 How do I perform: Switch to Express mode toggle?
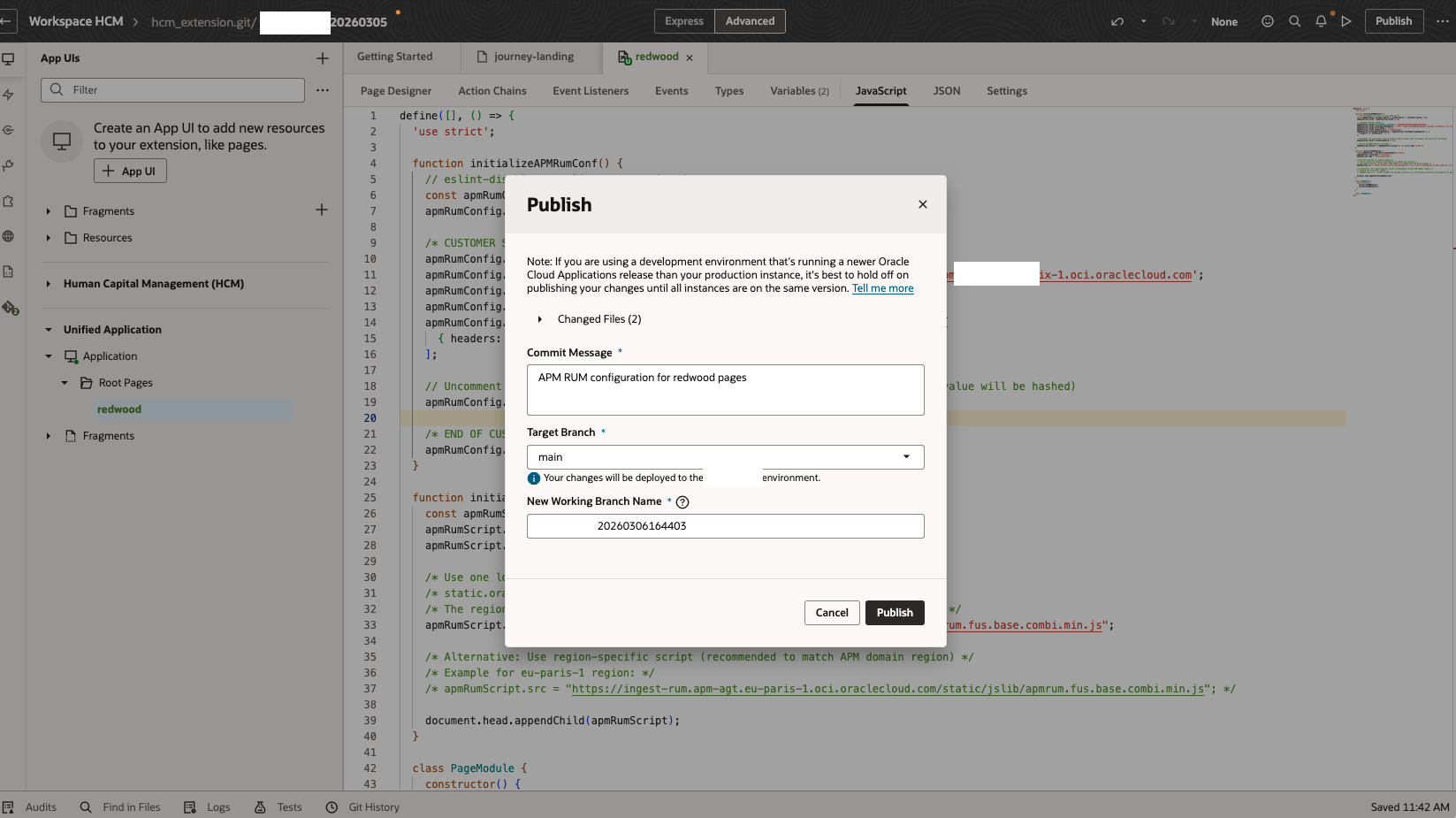click(x=682, y=20)
